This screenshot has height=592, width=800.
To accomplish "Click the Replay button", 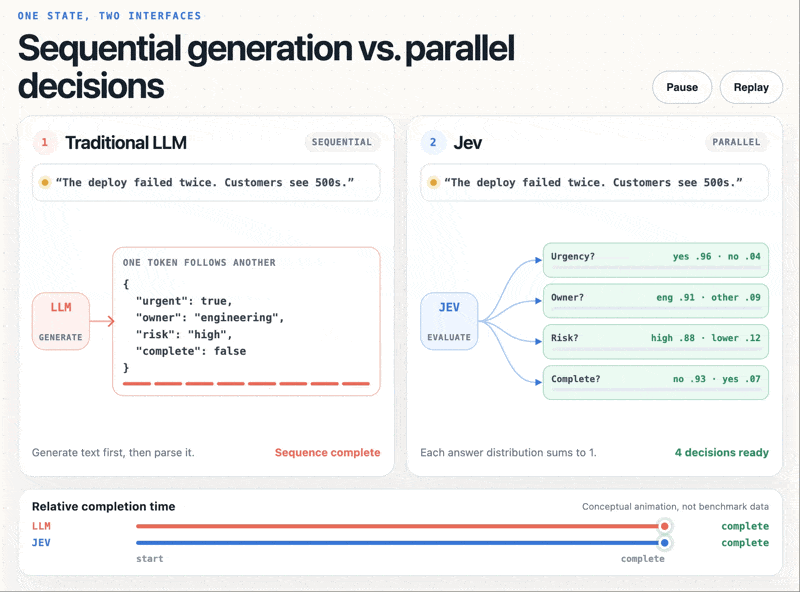I will pyautogui.click(x=751, y=87).
